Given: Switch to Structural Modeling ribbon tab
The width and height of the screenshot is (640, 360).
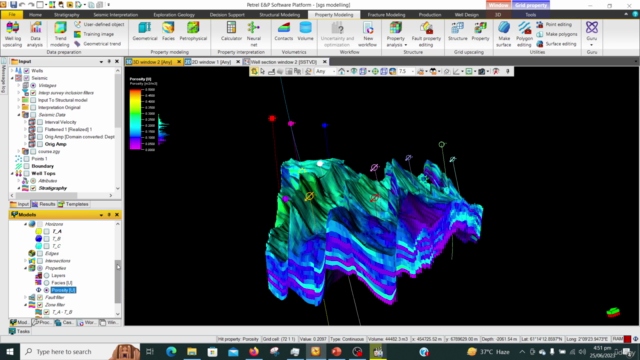Looking at the screenshot, I should click(x=280, y=15).
